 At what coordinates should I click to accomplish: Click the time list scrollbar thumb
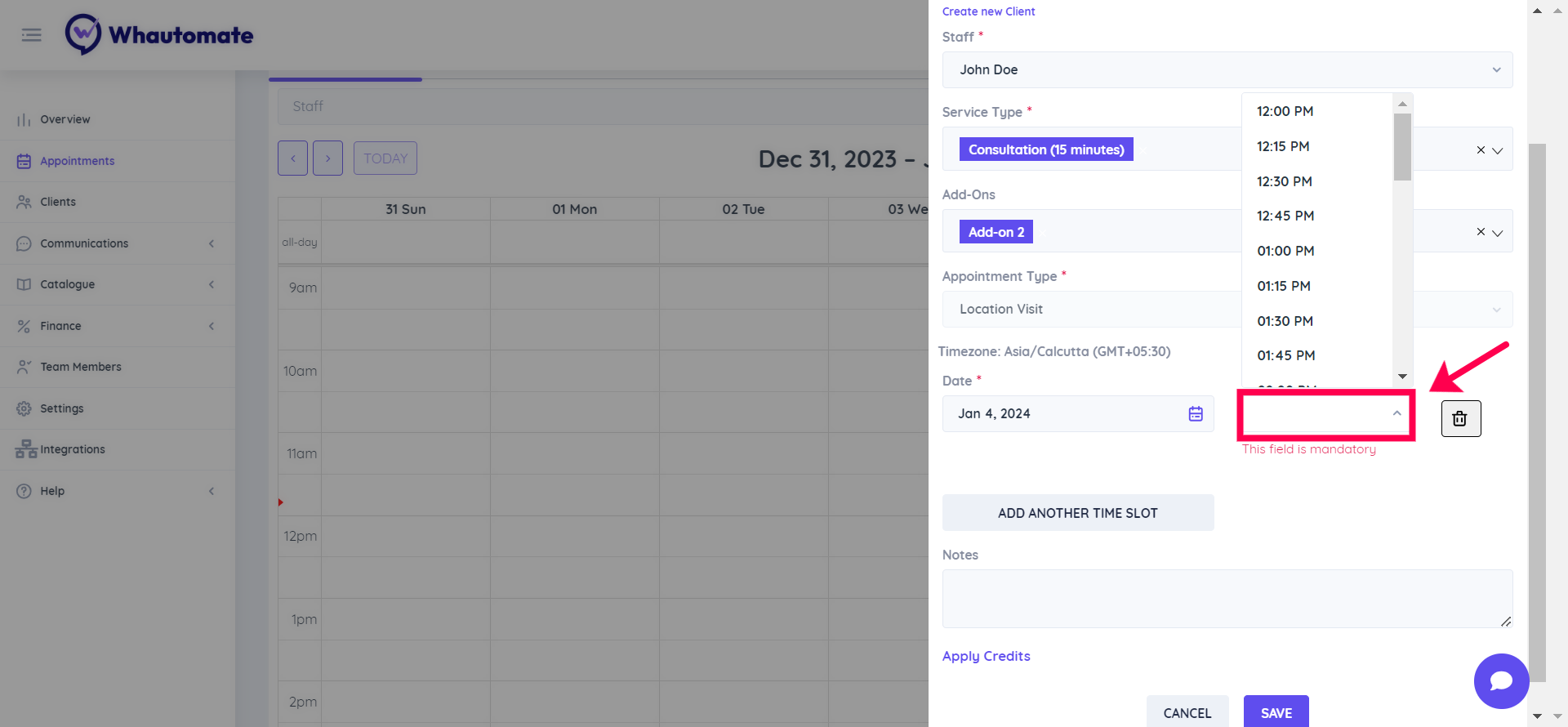click(x=1402, y=147)
